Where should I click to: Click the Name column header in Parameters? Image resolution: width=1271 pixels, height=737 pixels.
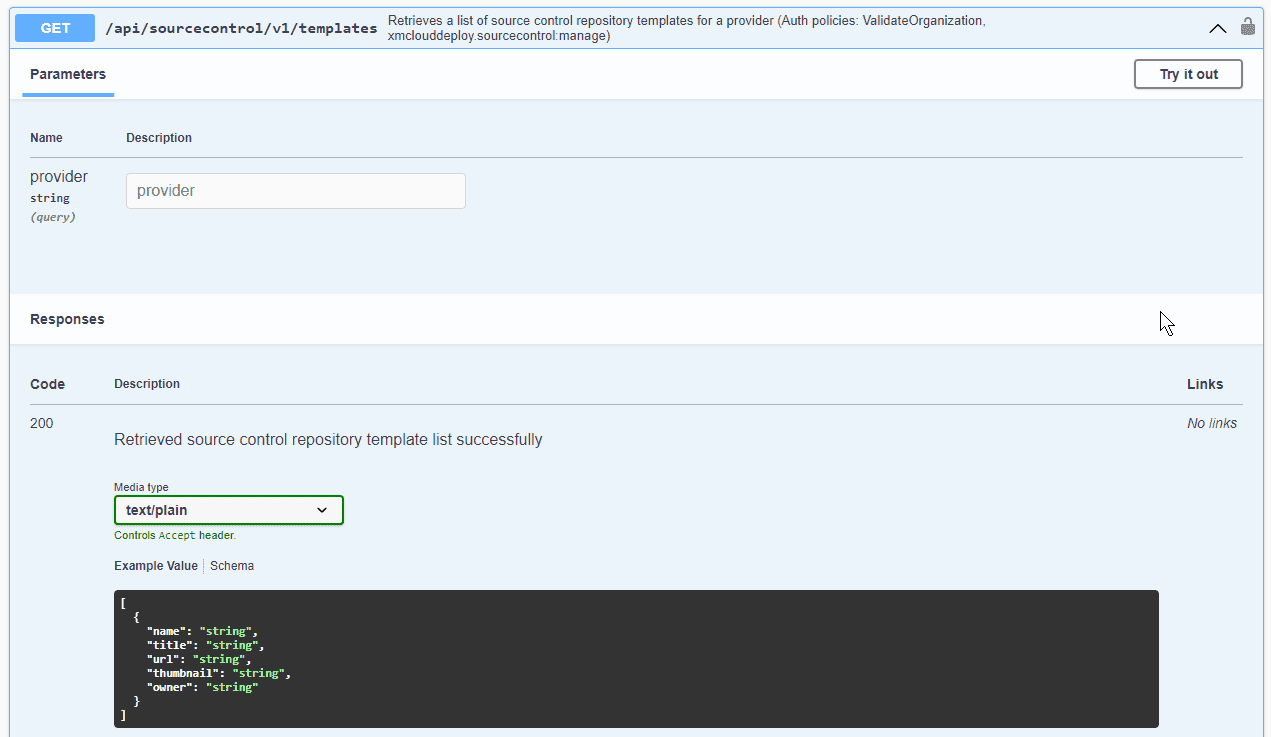46,138
